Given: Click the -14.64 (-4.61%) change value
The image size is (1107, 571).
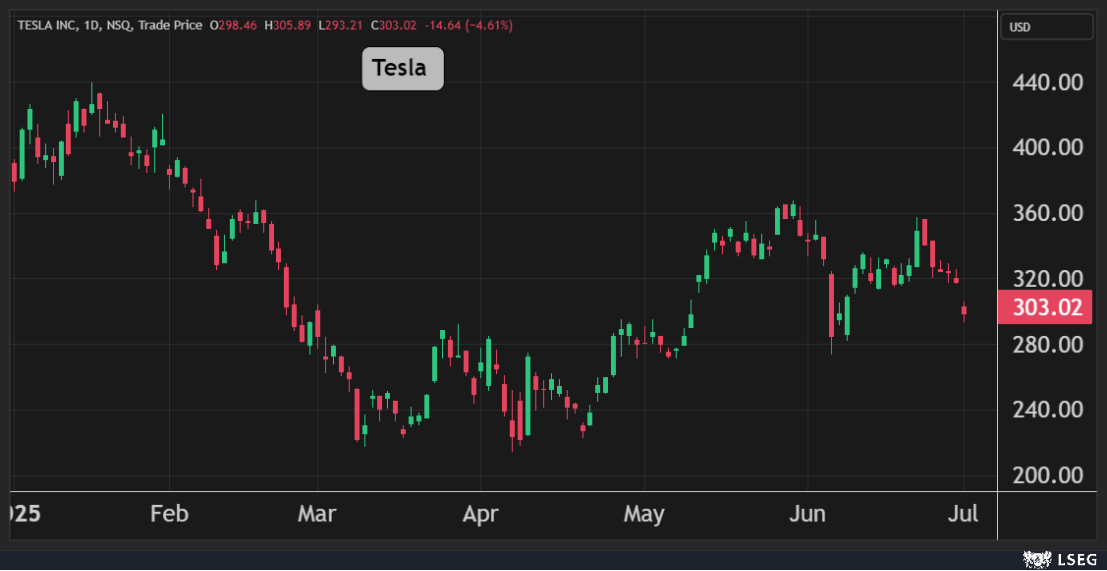Looking at the screenshot, I should click(x=475, y=25).
